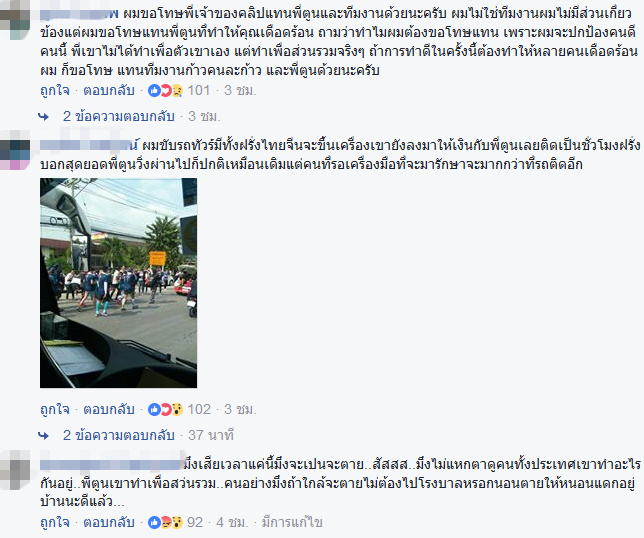Click reaction emoji icons beside count 102
Image resolution: width=644 pixels, height=538 pixels.
pyautogui.click(x=165, y=409)
